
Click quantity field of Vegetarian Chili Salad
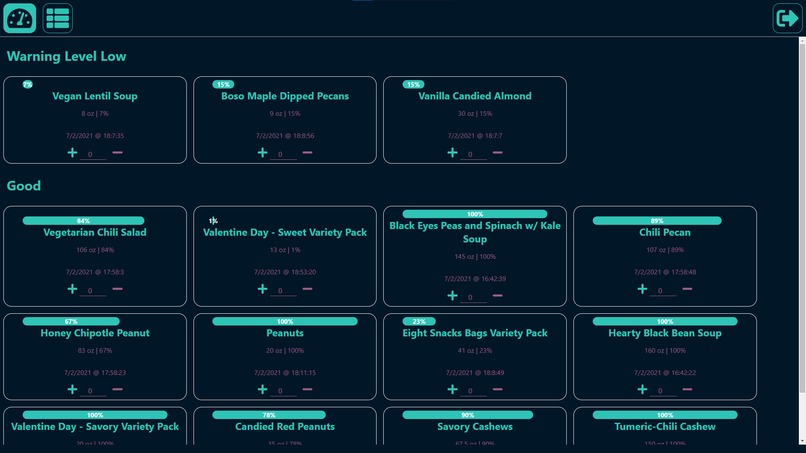coord(93,291)
